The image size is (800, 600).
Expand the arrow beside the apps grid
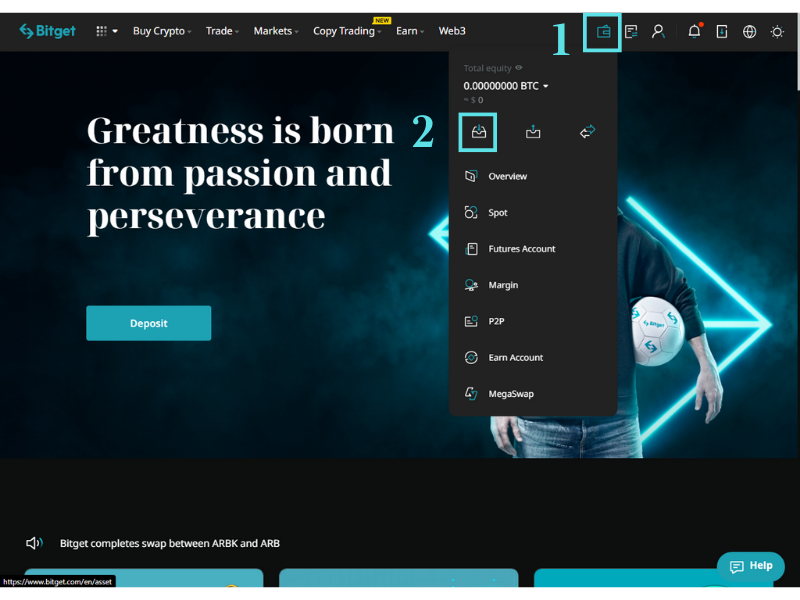(115, 31)
